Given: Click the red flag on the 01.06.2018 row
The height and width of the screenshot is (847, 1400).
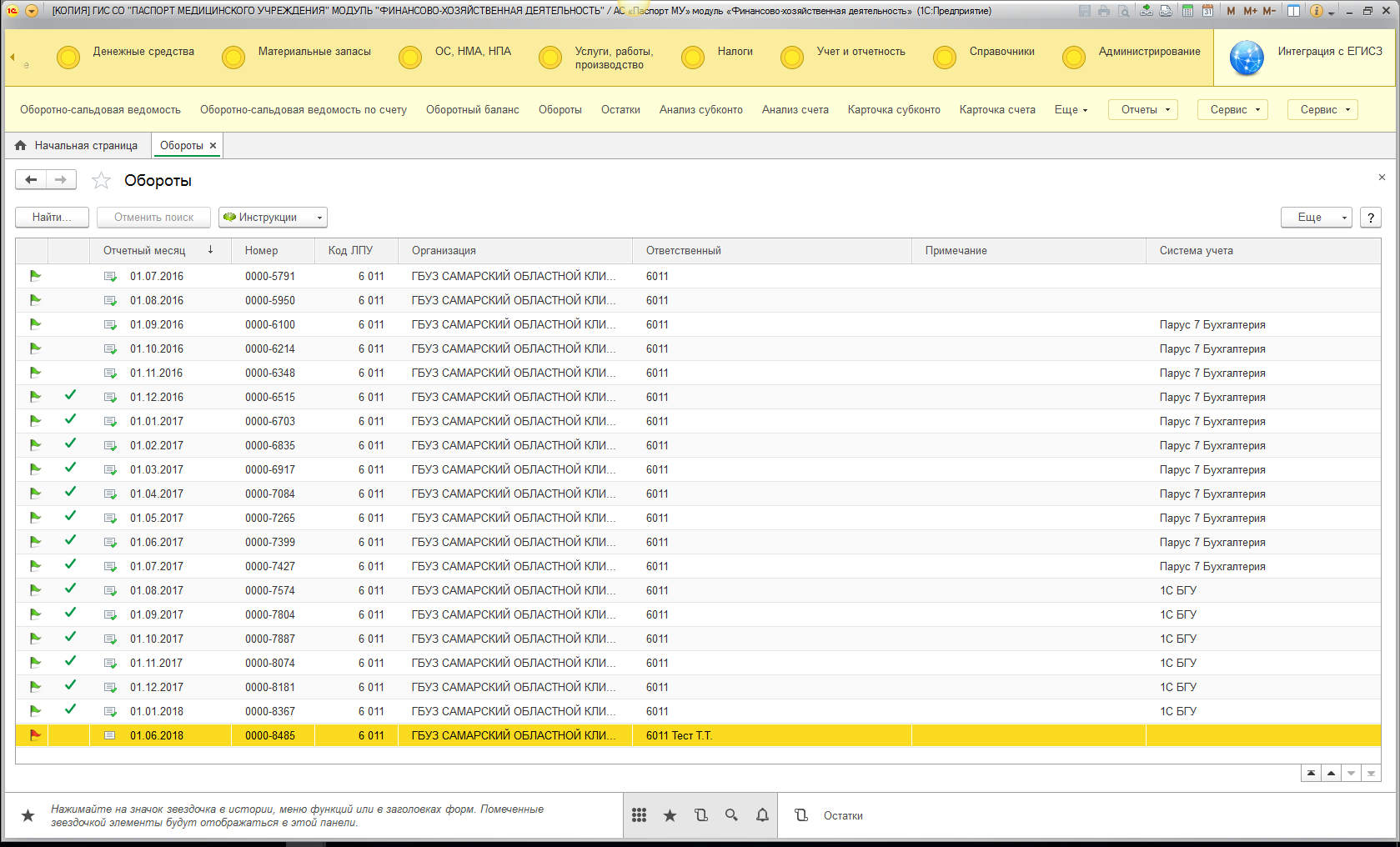Looking at the screenshot, I should tap(35, 735).
